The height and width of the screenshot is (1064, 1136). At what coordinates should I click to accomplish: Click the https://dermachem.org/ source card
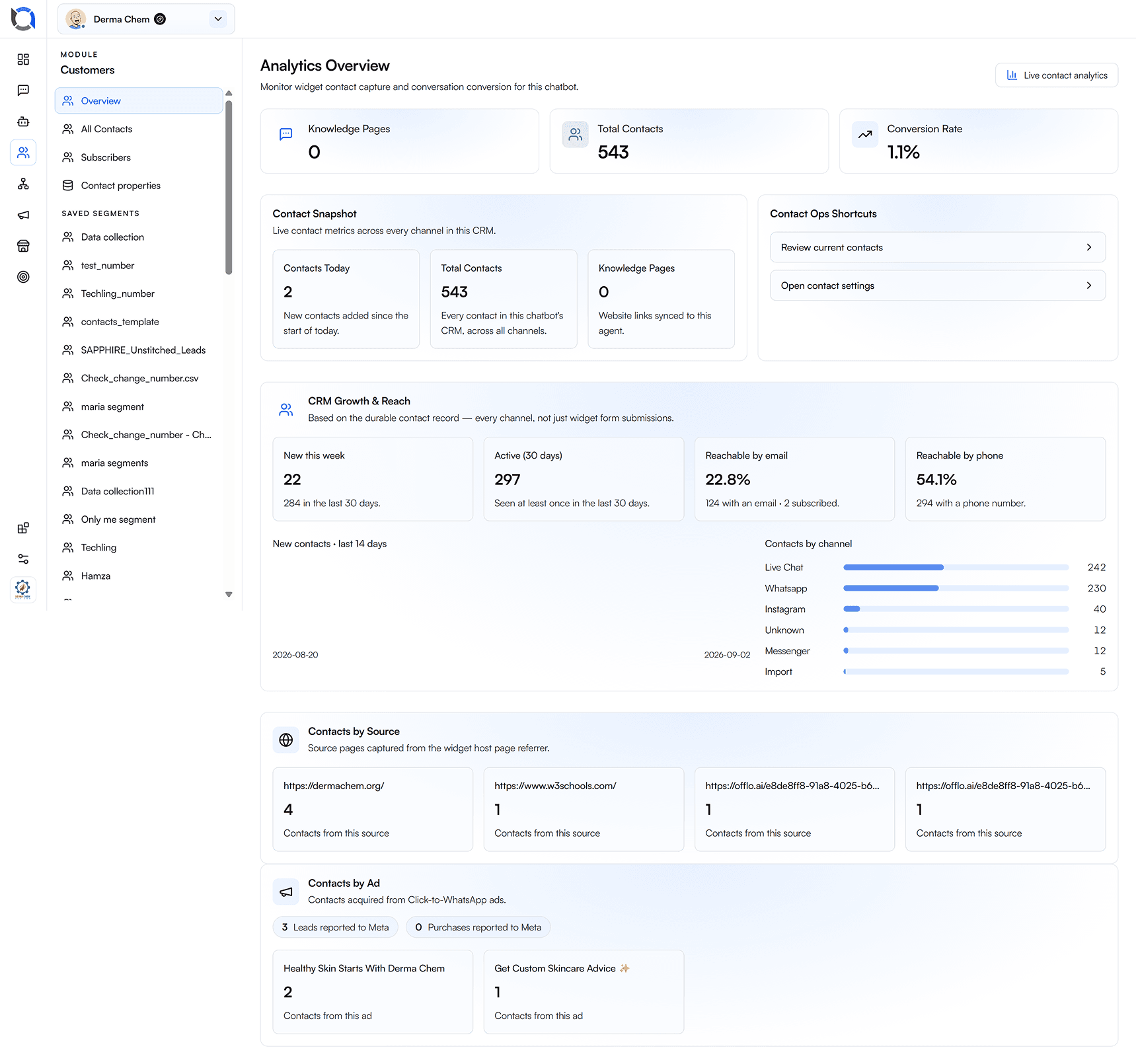[x=373, y=810]
